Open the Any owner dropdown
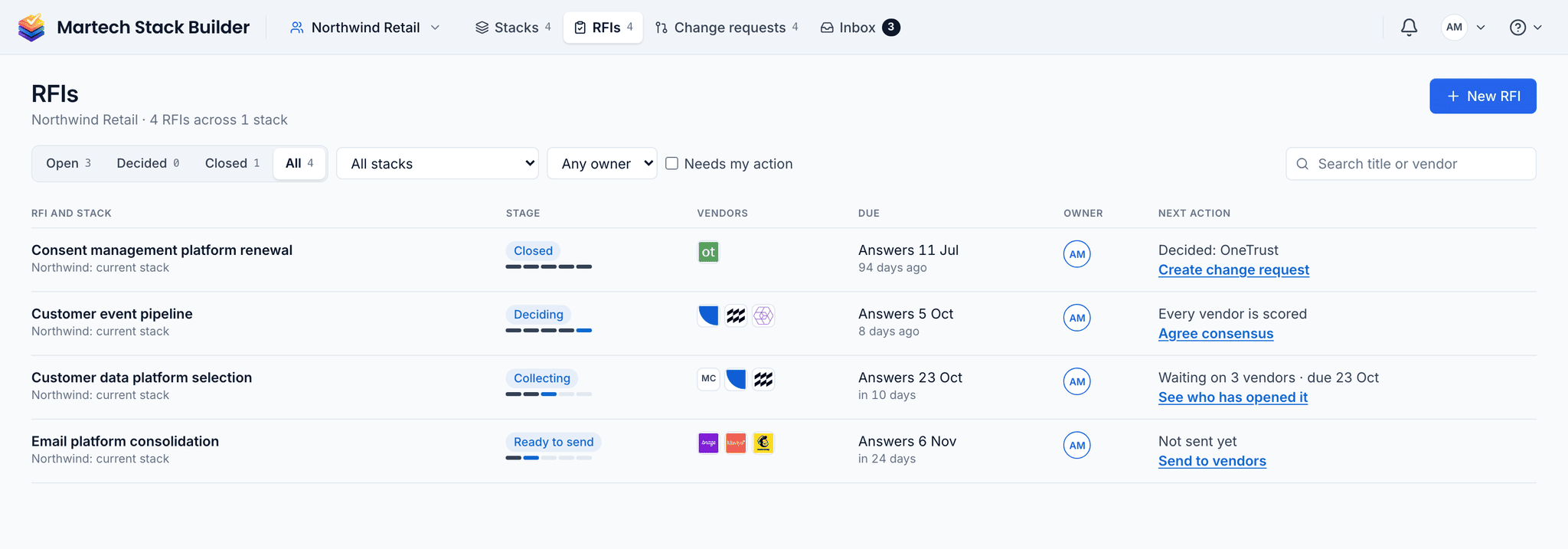1568x549 pixels. 602,163
